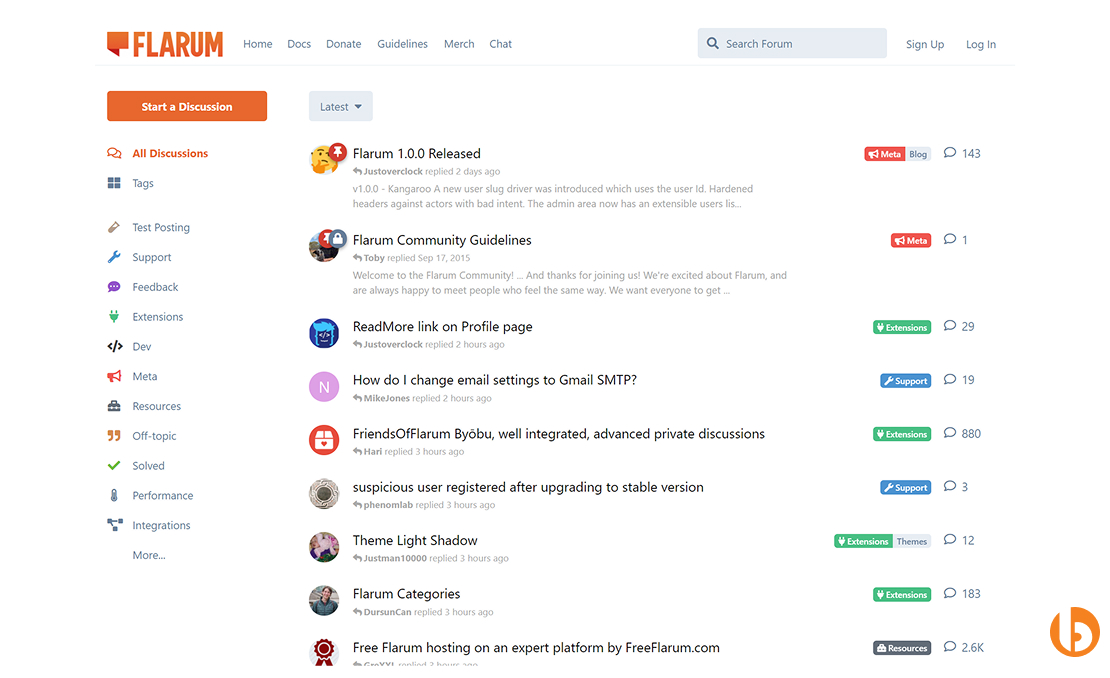This screenshot has height=678, width=1110.
Task: Click the Tags grid icon
Action: coord(114,183)
